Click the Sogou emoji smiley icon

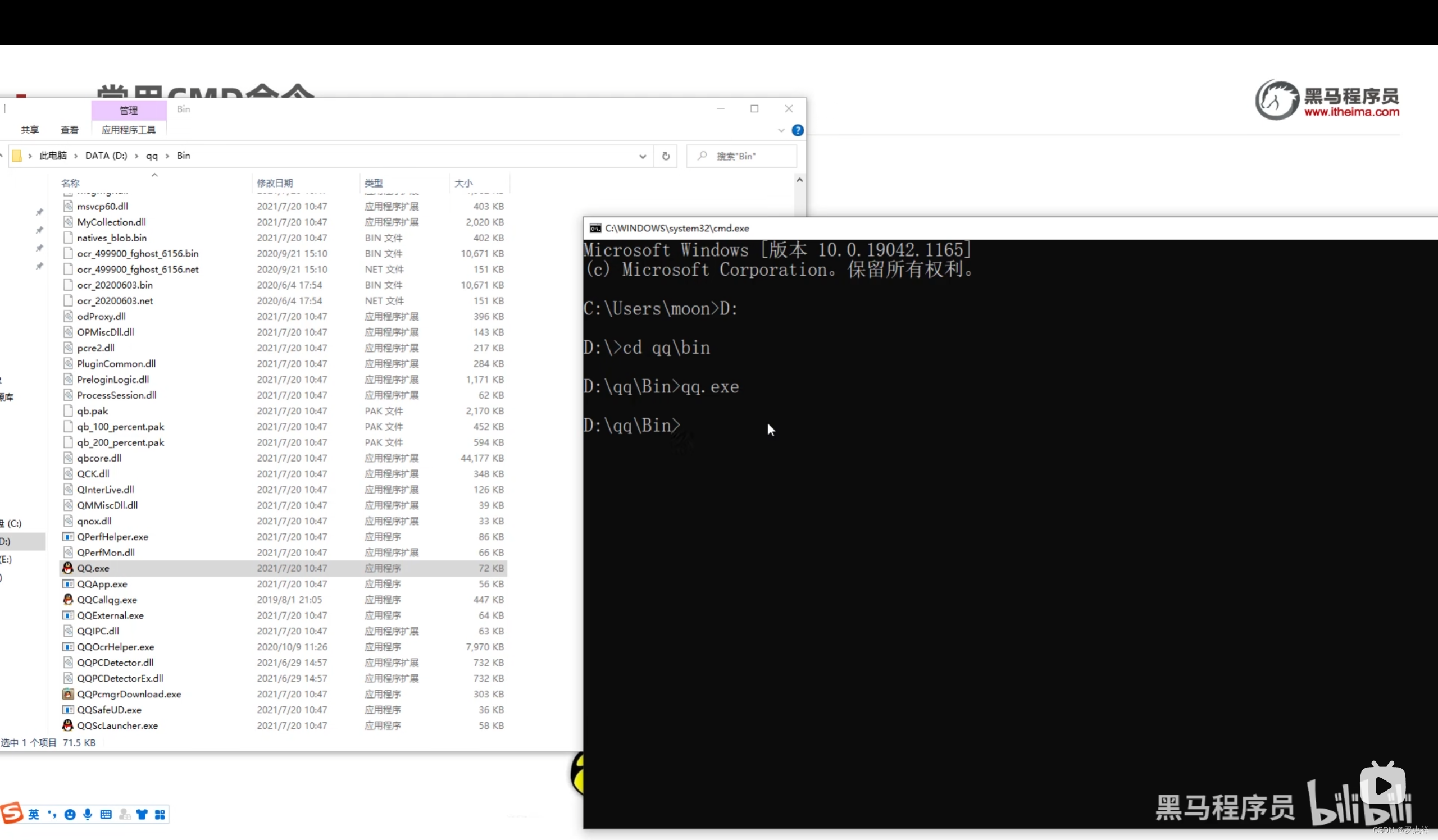[x=70, y=814]
